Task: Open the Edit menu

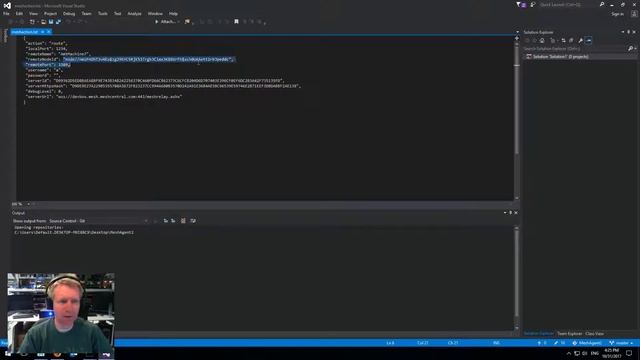Action: pos(19,13)
